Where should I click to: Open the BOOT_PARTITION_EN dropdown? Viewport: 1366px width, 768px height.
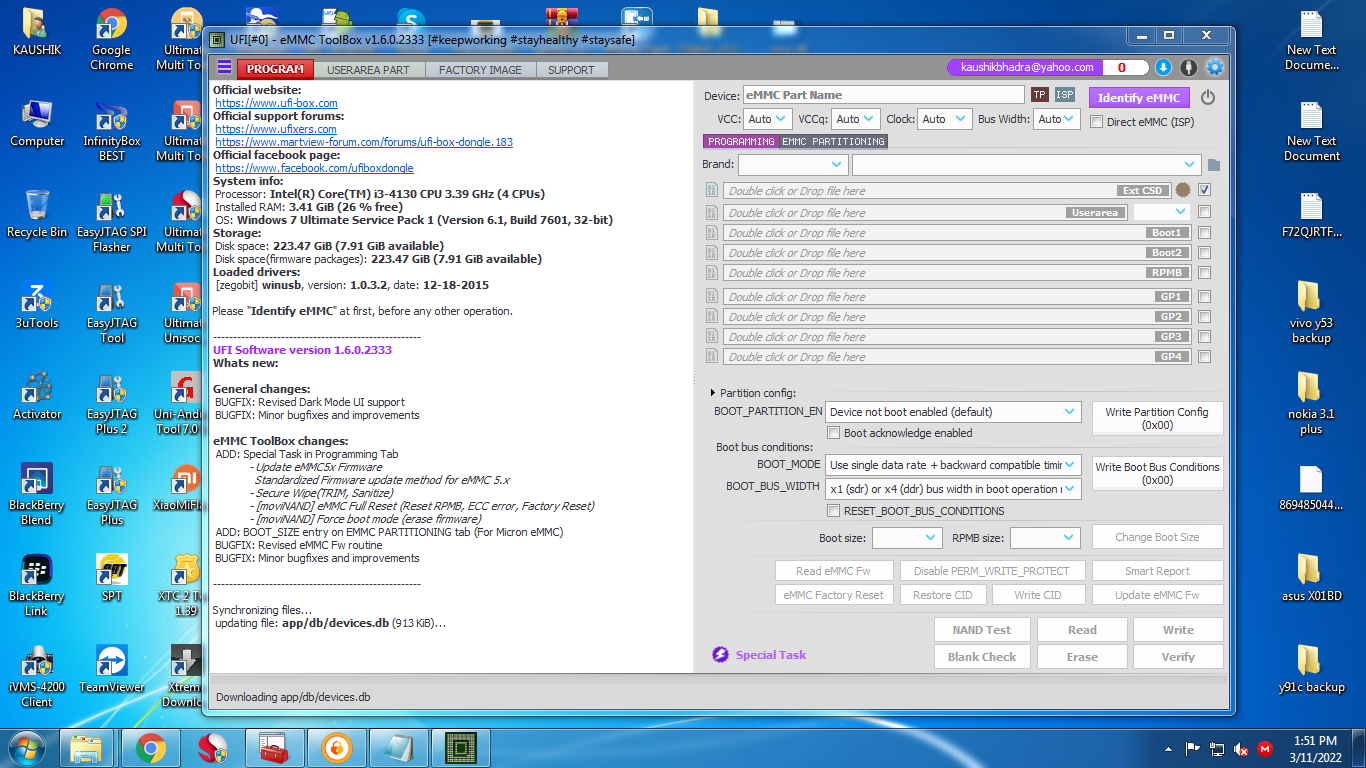[953, 412]
